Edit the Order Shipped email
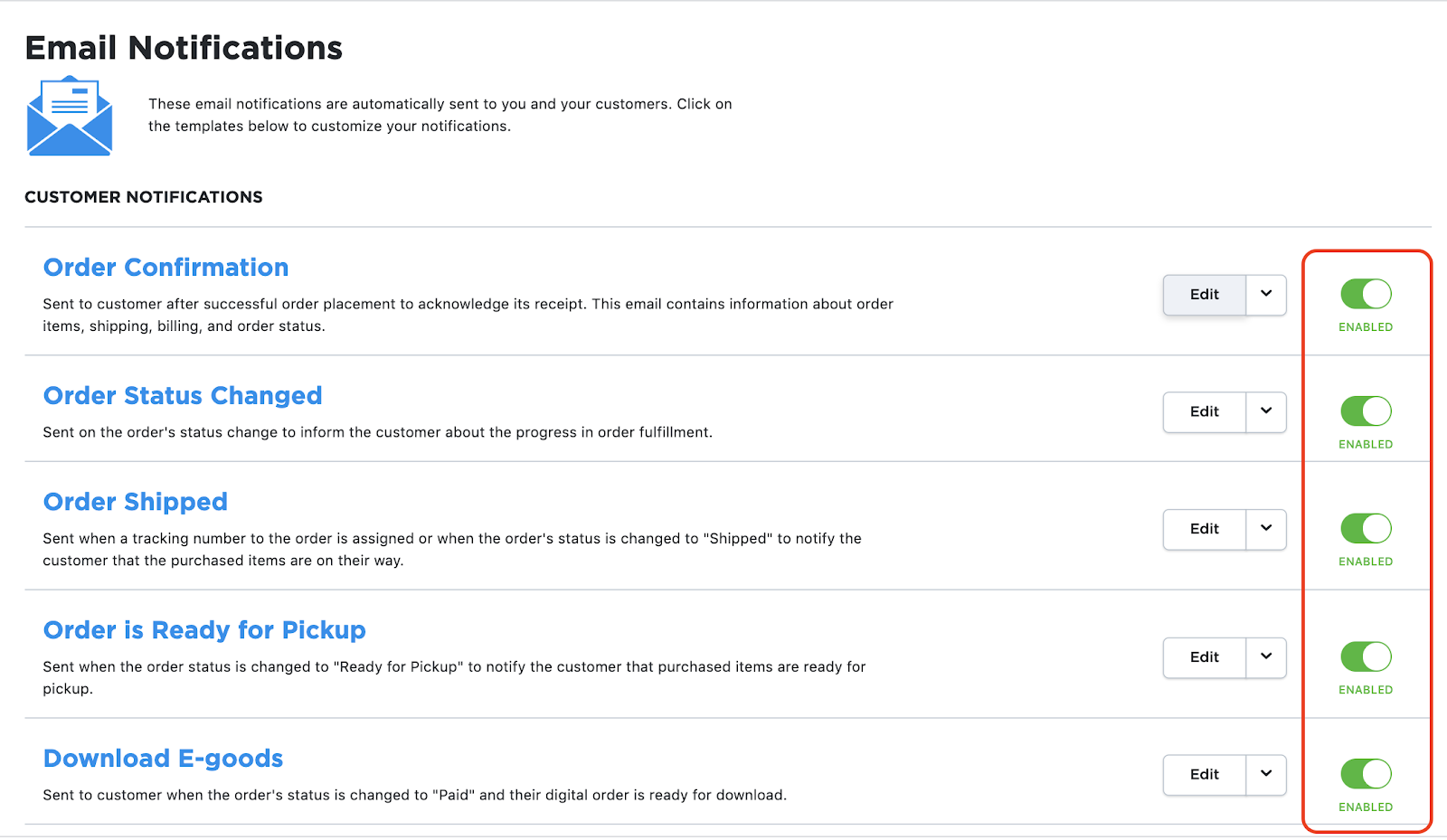The height and width of the screenshot is (840, 1447). (x=1205, y=530)
